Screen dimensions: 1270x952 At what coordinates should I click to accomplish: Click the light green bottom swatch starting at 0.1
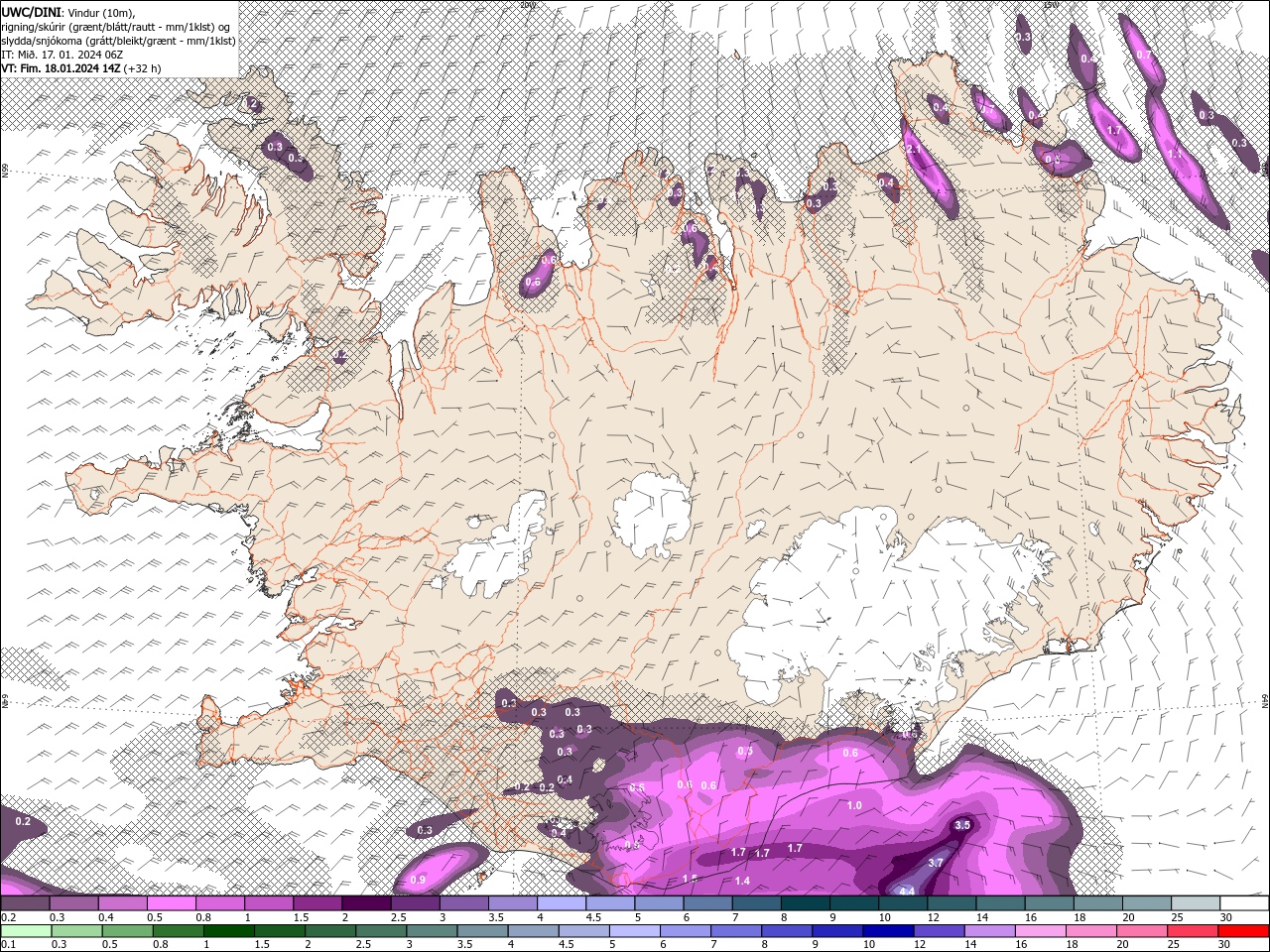point(26,931)
